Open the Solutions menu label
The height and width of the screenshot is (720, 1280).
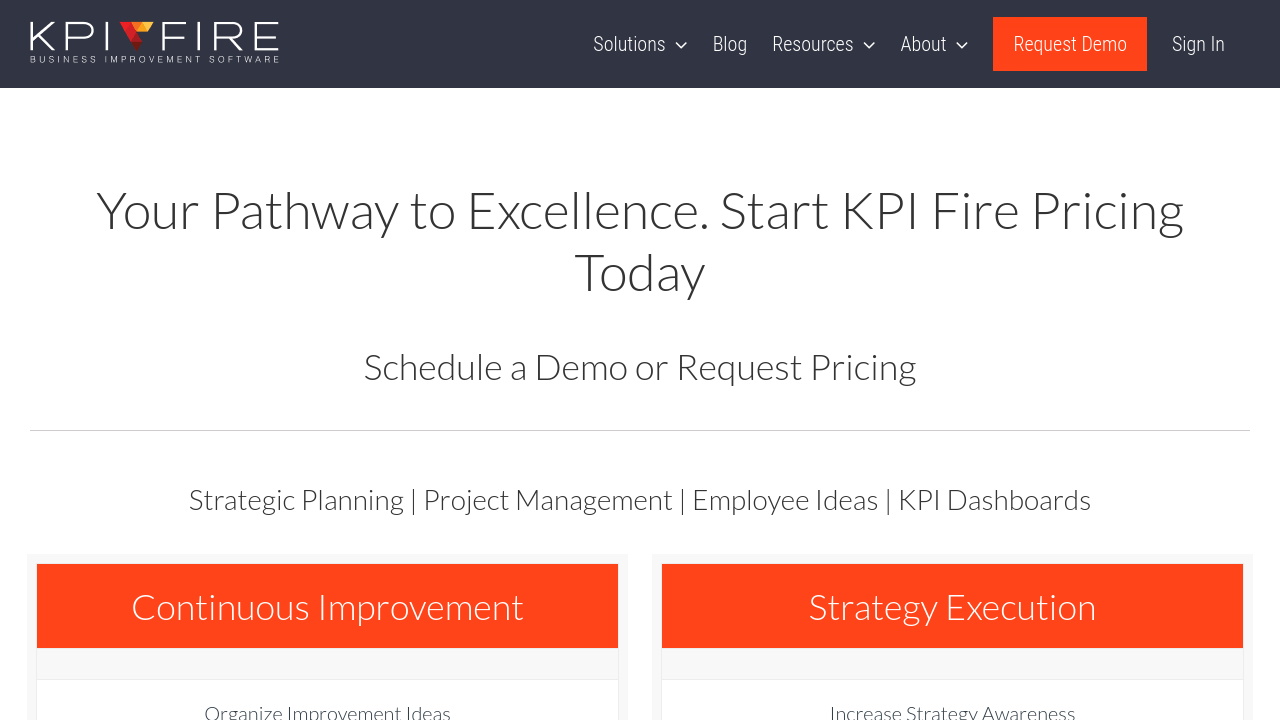click(629, 45)
